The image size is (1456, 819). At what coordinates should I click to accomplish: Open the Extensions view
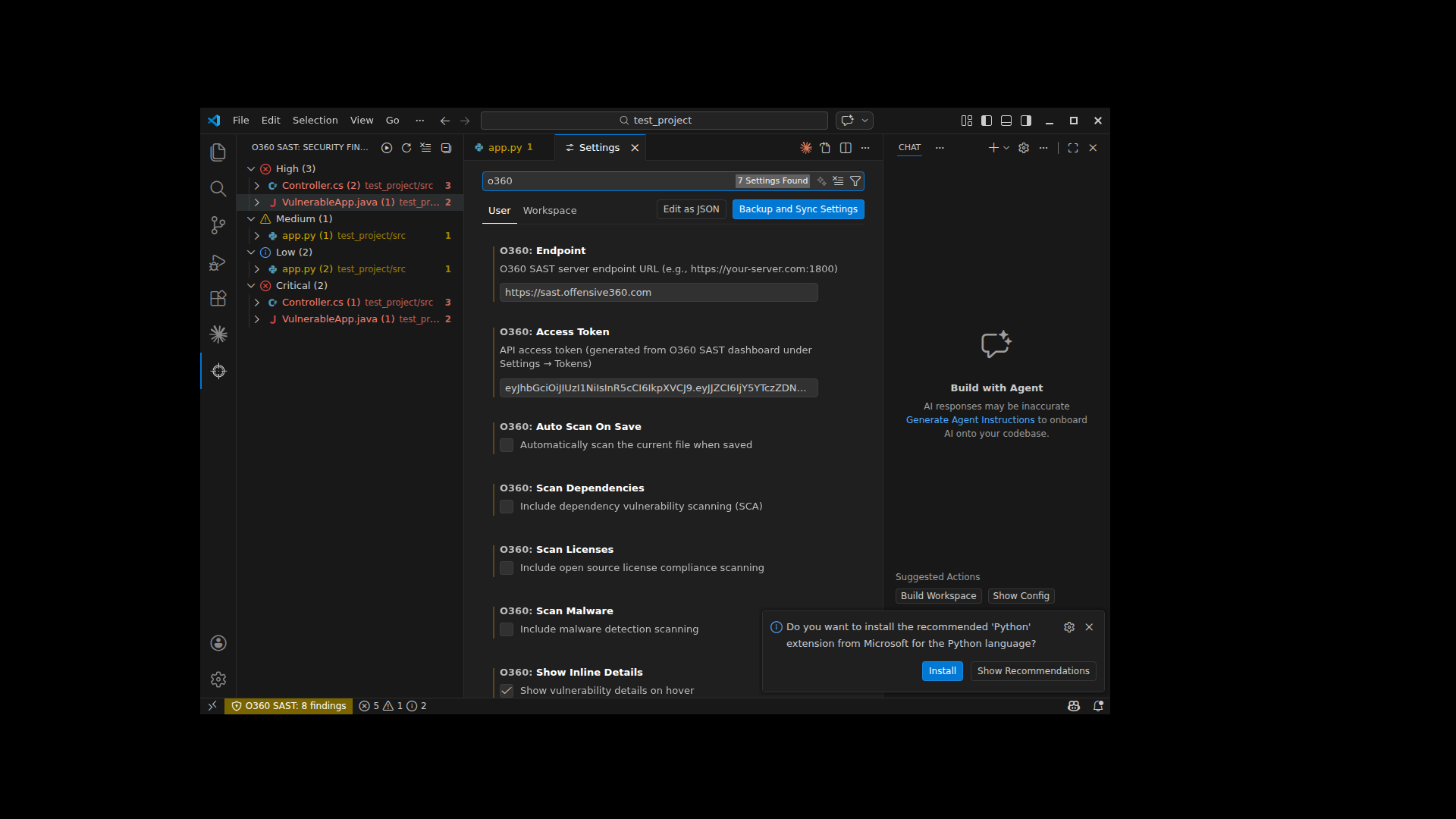coord(218,298)
